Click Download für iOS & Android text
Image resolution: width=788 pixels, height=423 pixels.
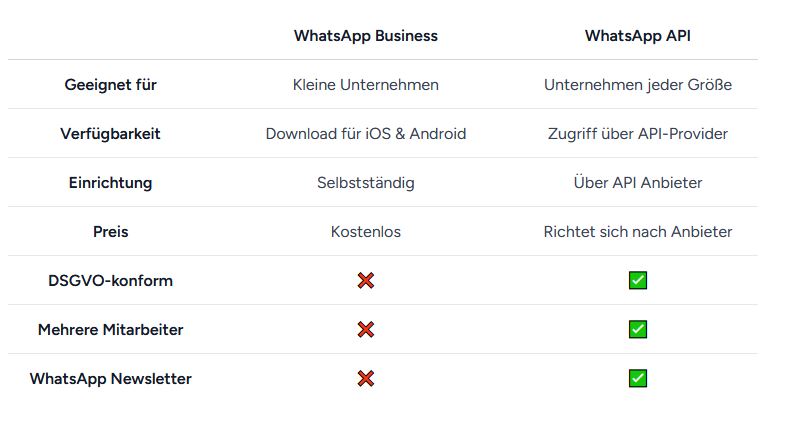(x=366, y=134)
